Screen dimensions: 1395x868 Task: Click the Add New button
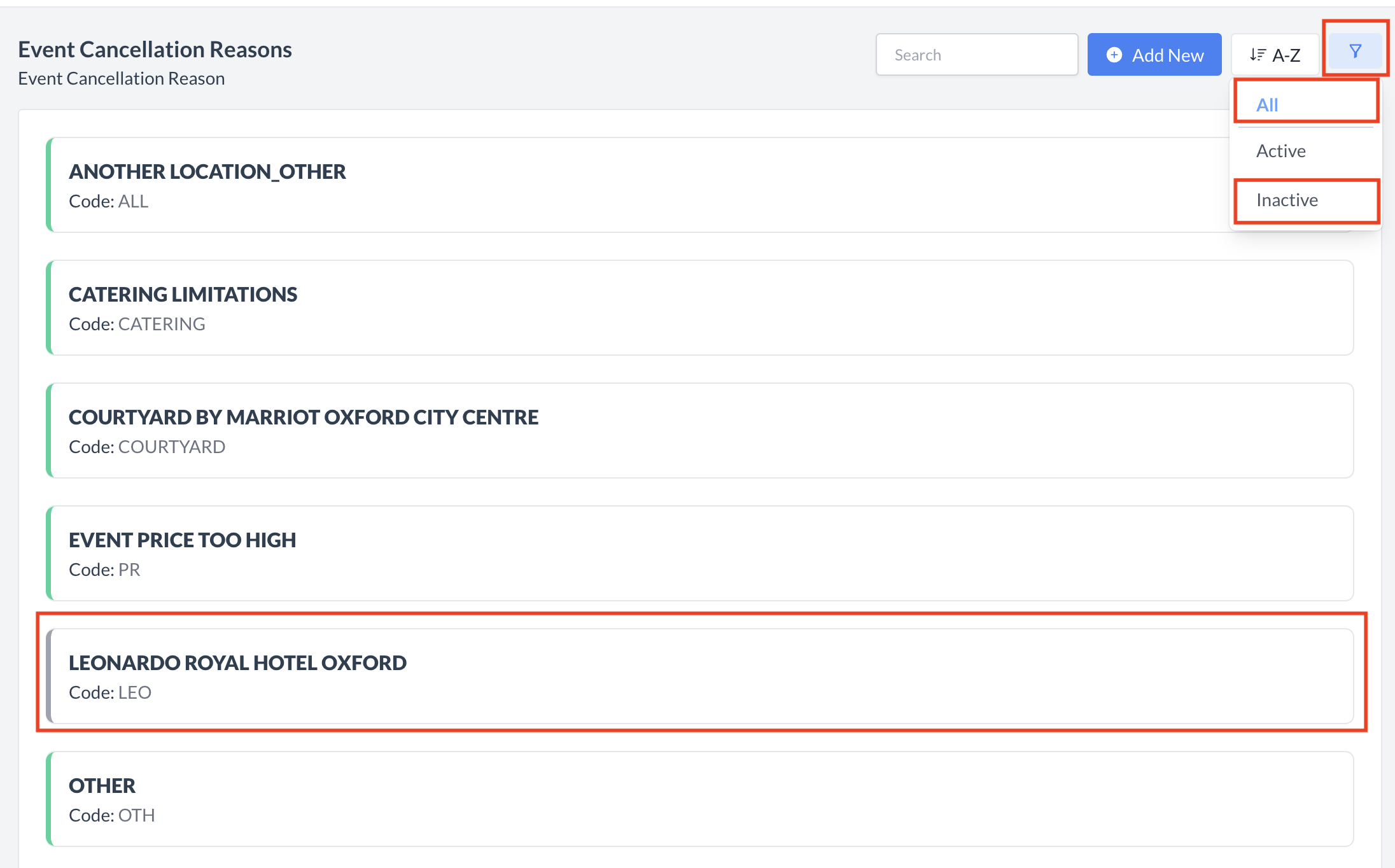pyautogui.click(x=1154, y=55)
